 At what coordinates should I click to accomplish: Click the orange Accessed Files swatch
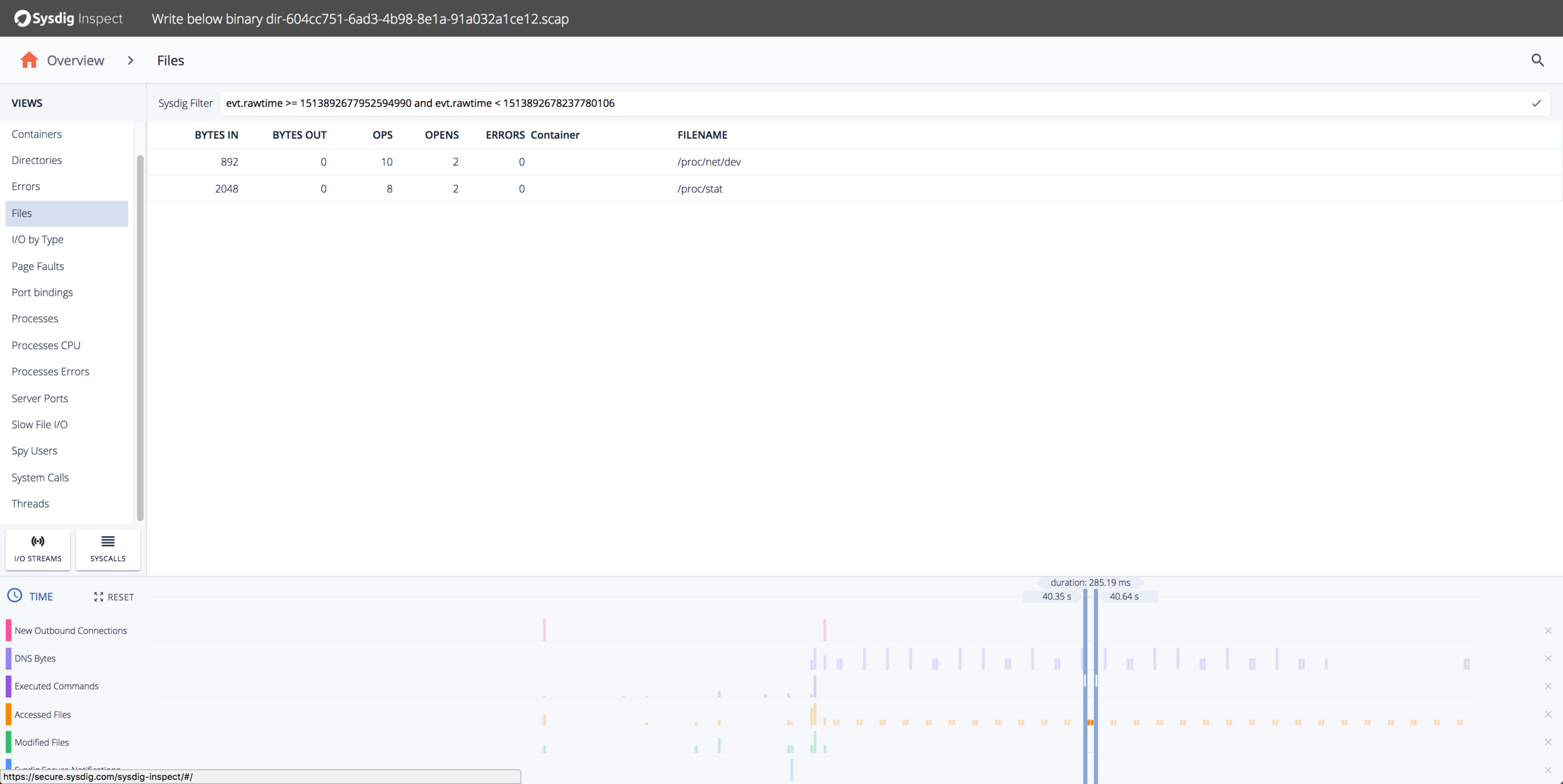(9, 714)
